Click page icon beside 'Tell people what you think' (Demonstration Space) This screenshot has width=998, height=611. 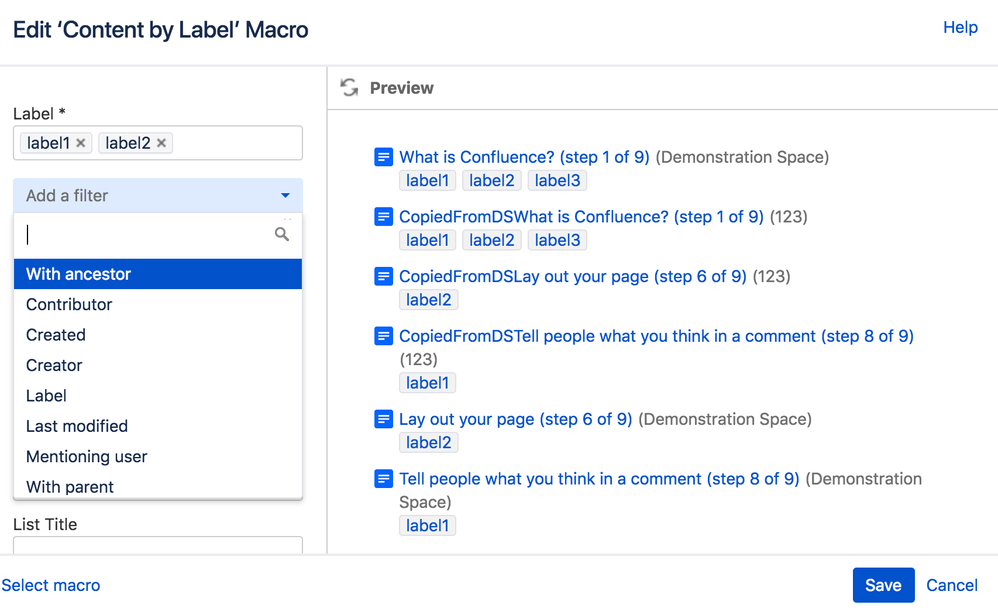(x=383, y=479)
